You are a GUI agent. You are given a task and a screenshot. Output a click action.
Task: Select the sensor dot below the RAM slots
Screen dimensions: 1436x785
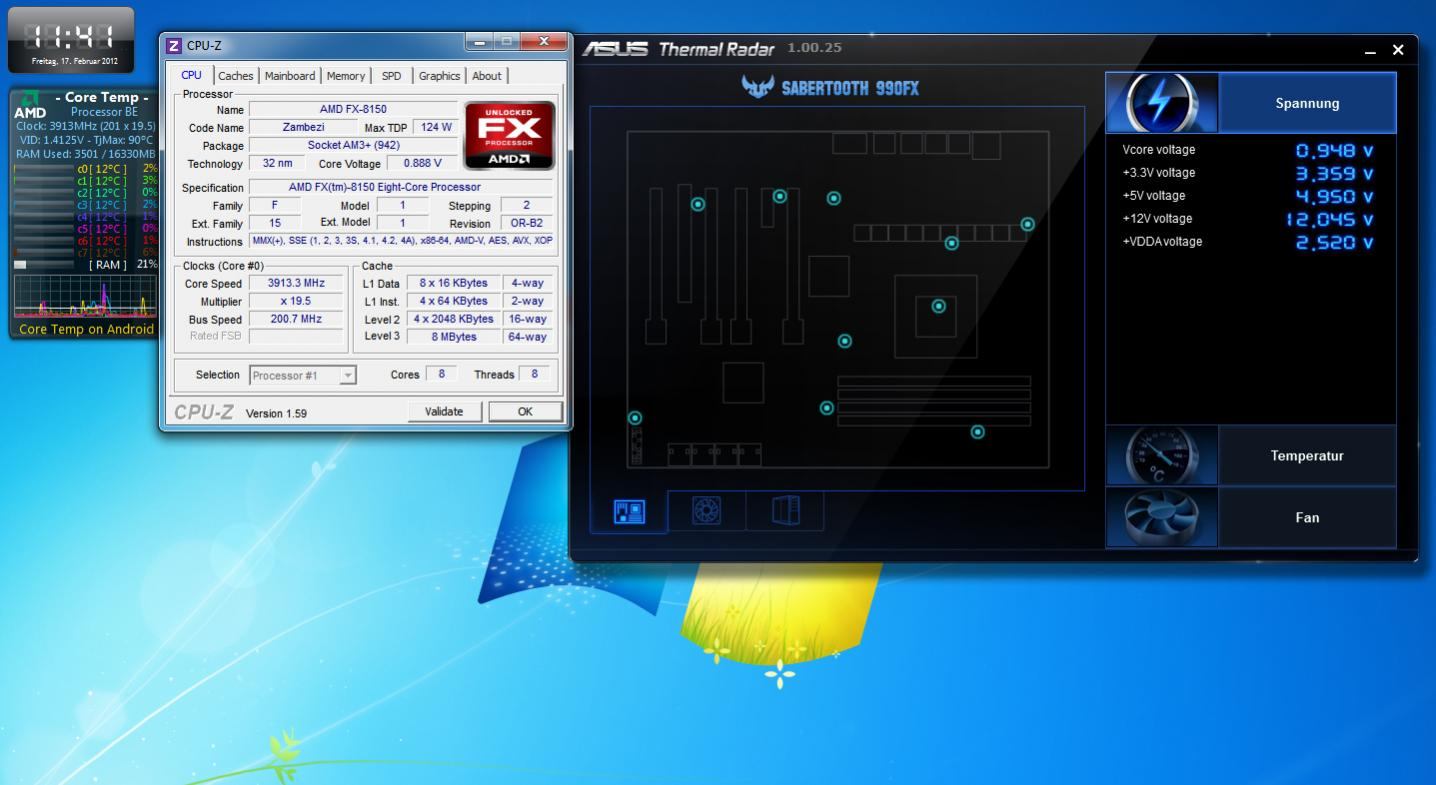(978, 432)
